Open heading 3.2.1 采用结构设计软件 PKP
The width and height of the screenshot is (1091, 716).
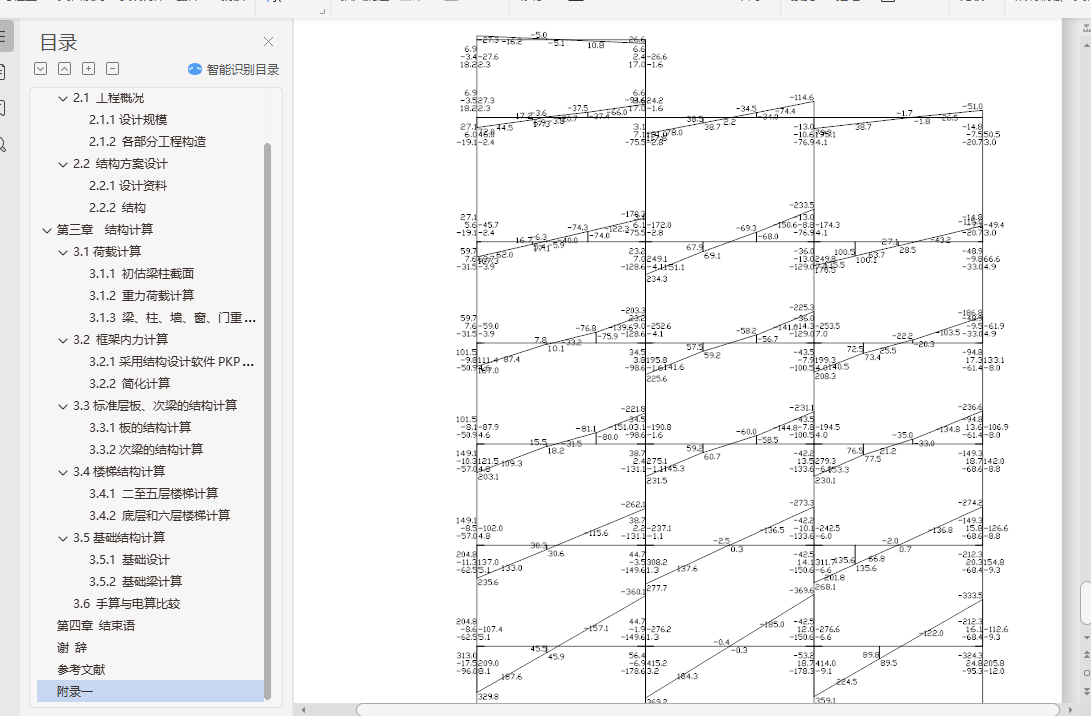pos(172,362)
